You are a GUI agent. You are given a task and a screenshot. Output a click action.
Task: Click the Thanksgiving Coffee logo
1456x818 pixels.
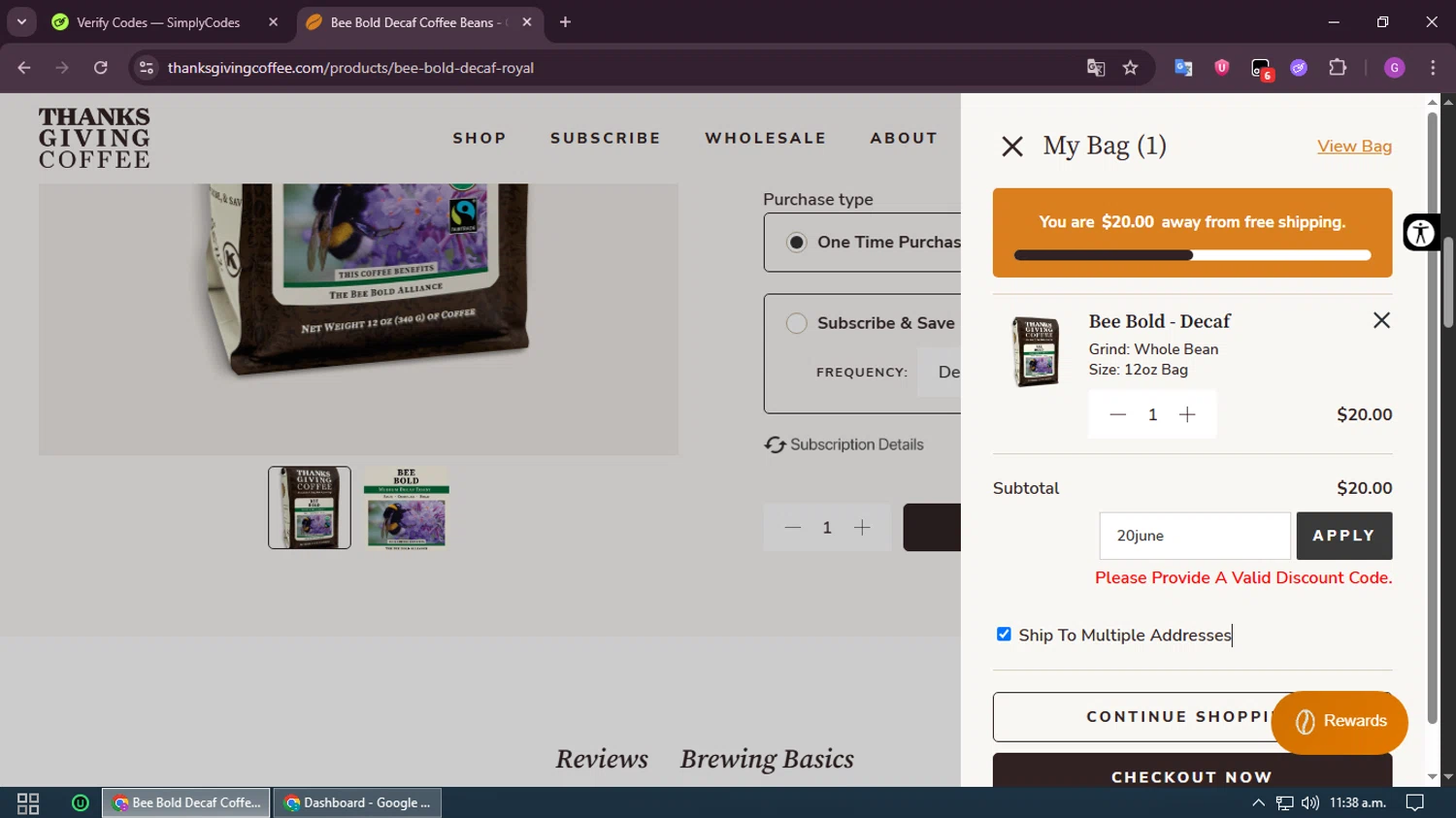[94, 138]
